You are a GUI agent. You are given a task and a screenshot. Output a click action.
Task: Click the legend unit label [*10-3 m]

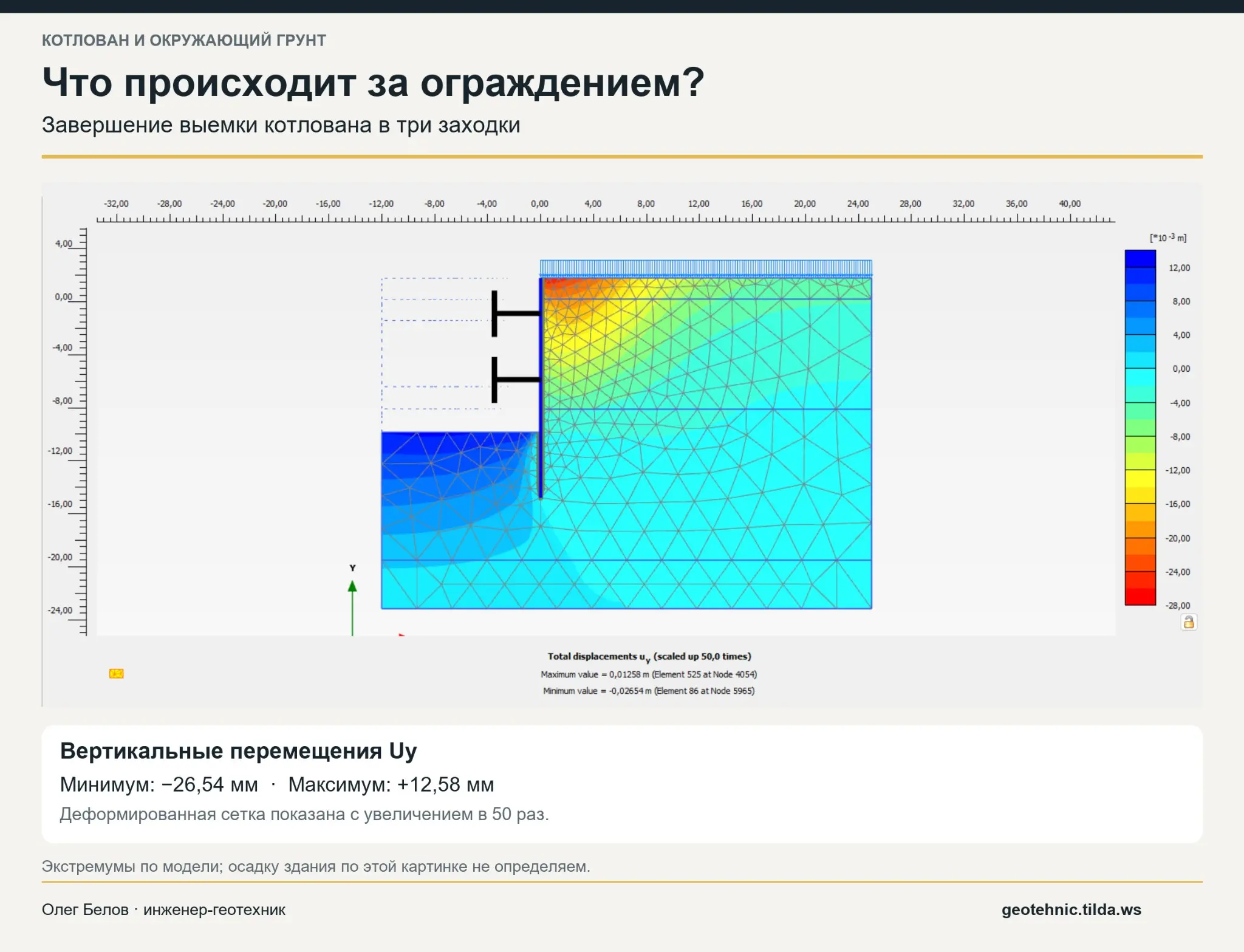pos(1167,238)
